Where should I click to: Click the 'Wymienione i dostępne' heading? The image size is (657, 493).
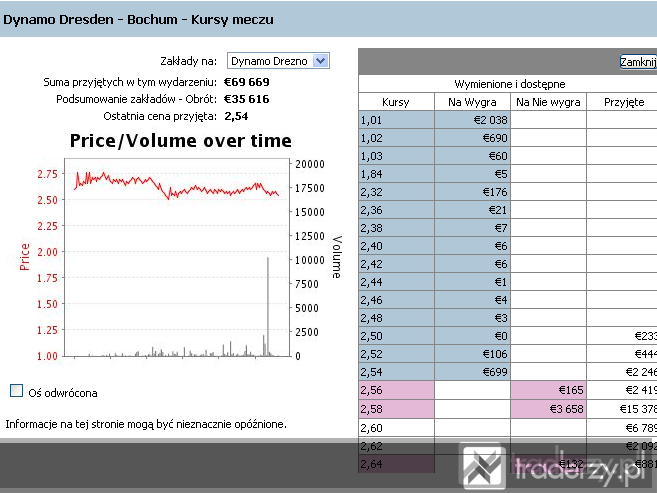click(510, 84)
